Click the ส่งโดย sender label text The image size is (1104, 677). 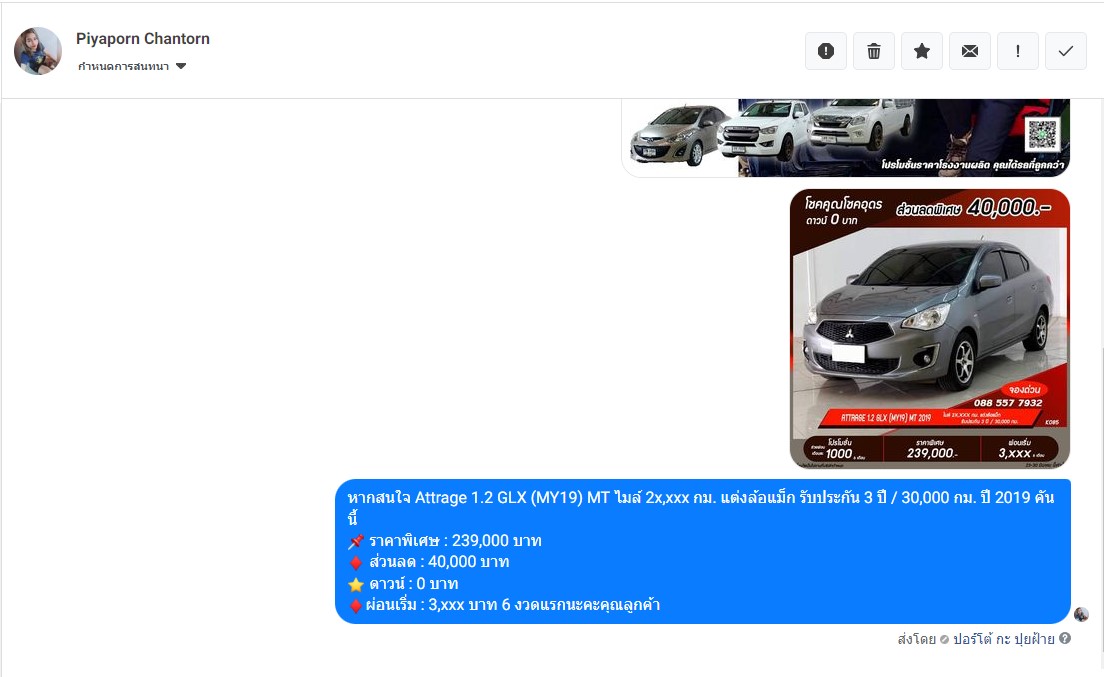pos(917,639)
